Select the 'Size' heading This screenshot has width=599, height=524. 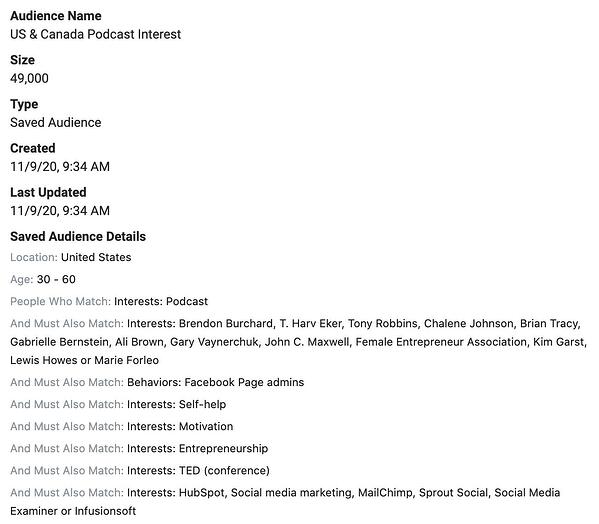pos(23,60)
